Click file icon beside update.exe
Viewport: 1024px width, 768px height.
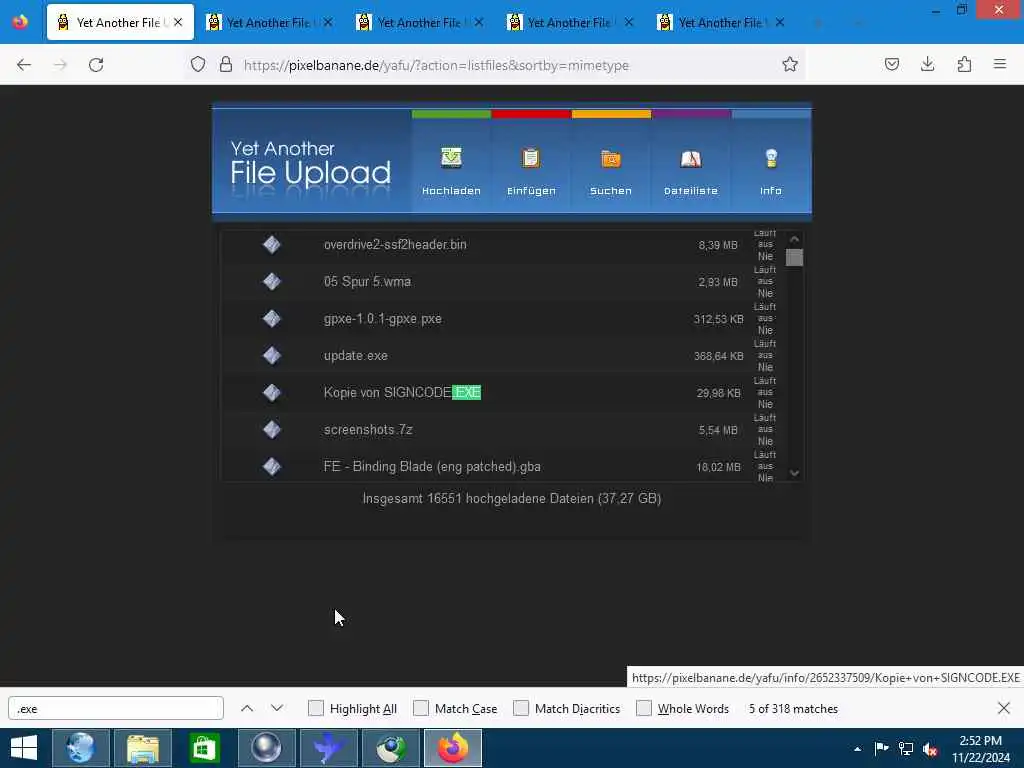pyautogui.click(x=272, y=356)
